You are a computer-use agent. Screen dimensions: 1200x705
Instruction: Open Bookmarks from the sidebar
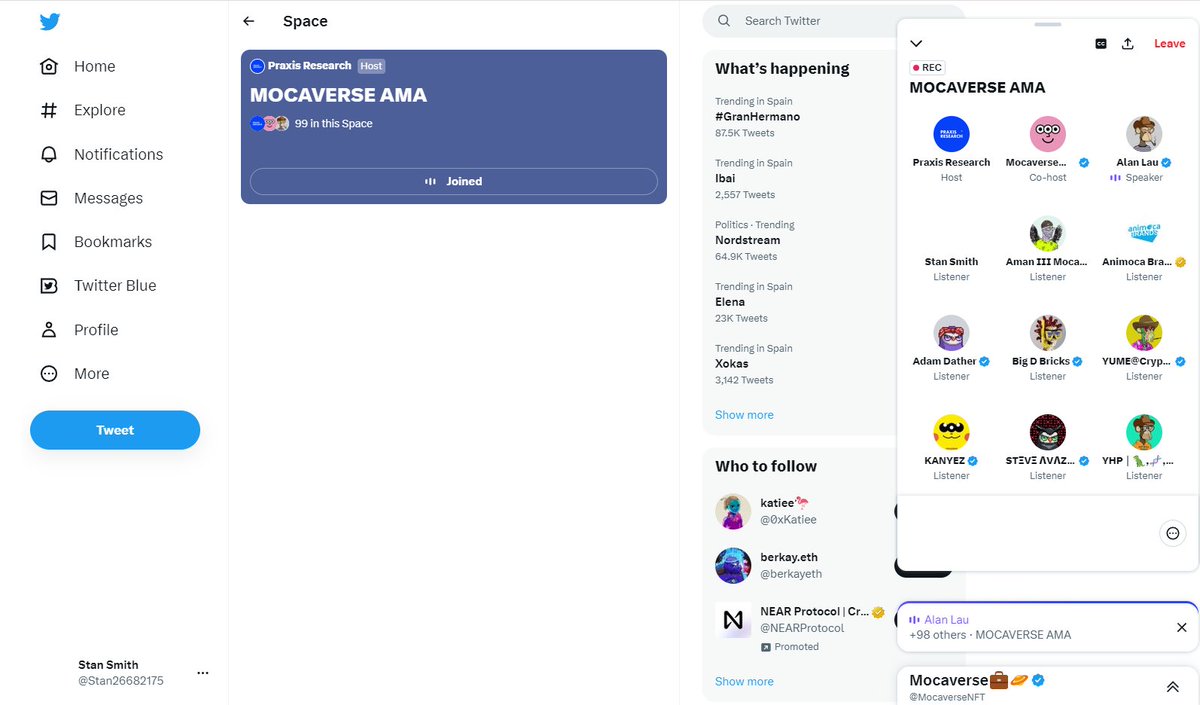coord(96,242)
